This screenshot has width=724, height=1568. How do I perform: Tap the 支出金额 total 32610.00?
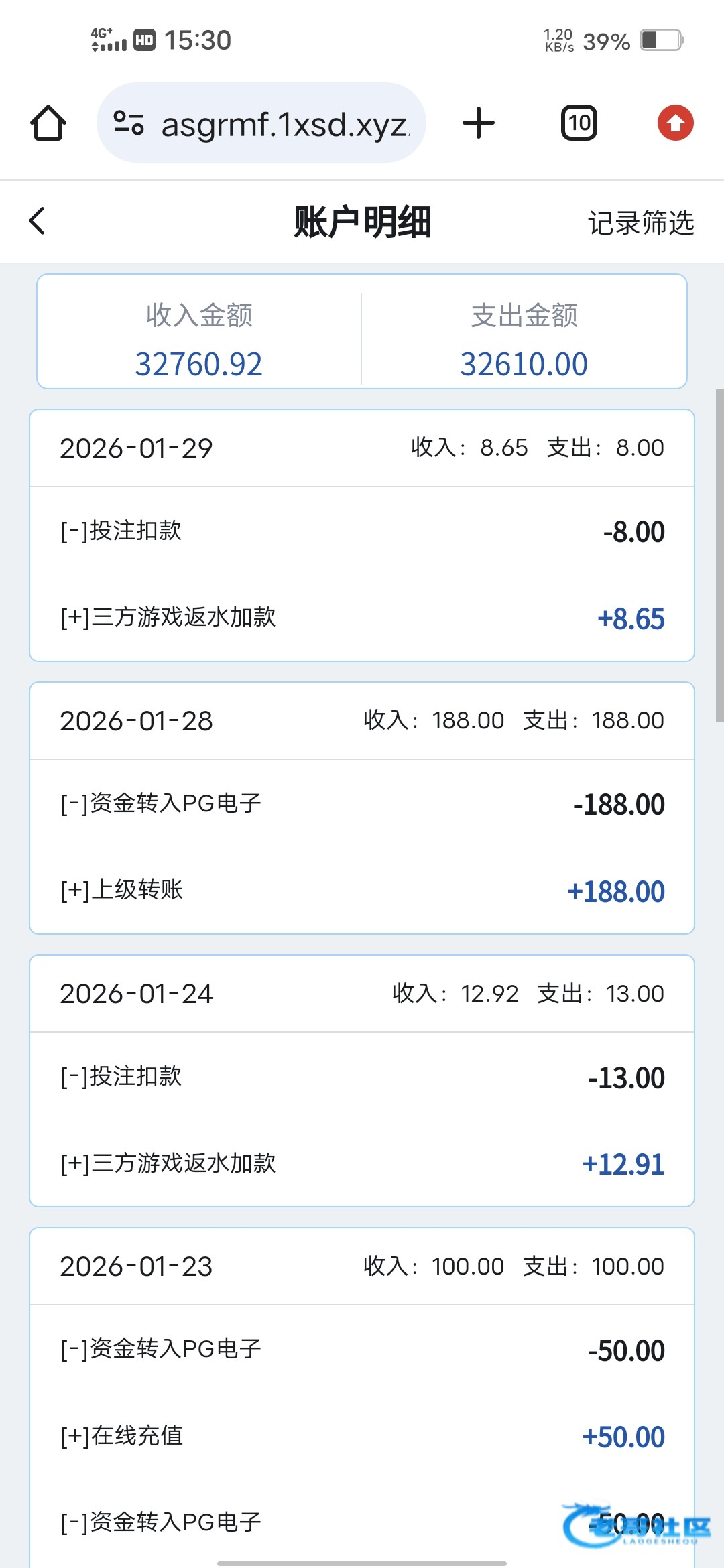click(524, 364)
